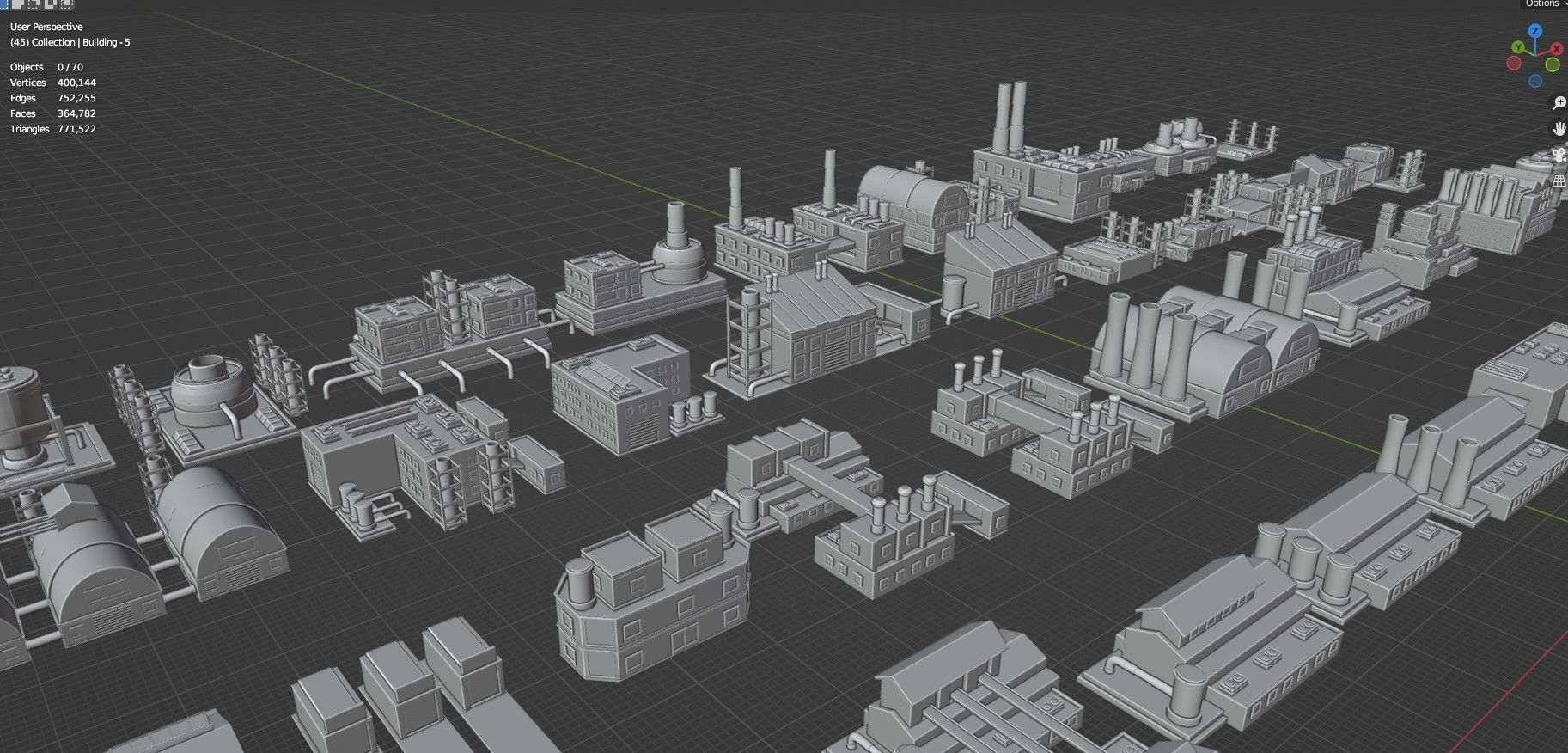Open the Options dropdown in the viewport header
This screenshot has height=753, width=1568.
click(x=1546, y=3)
